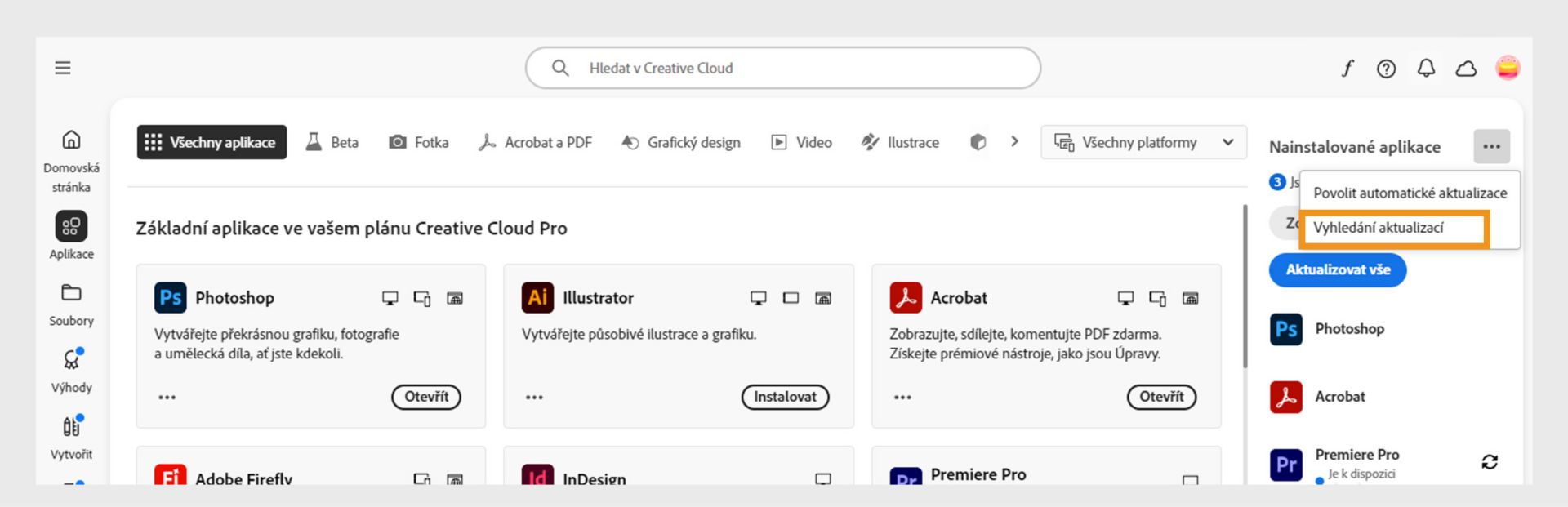Click Otevřít on the Acrobat card
1568x507 pixels.
coord(1161,397)
